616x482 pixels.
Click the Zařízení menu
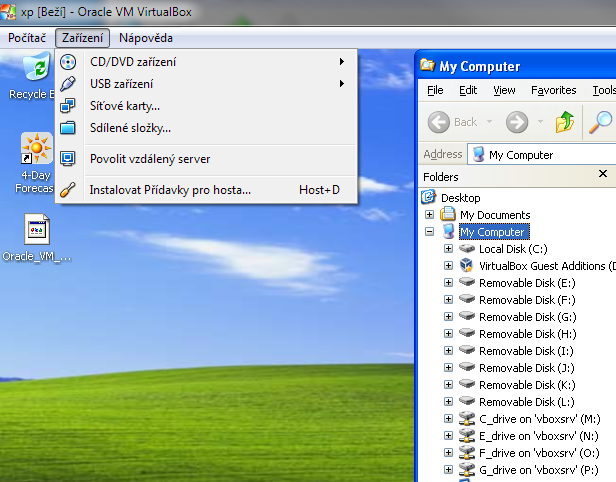[x=82, y=38]
